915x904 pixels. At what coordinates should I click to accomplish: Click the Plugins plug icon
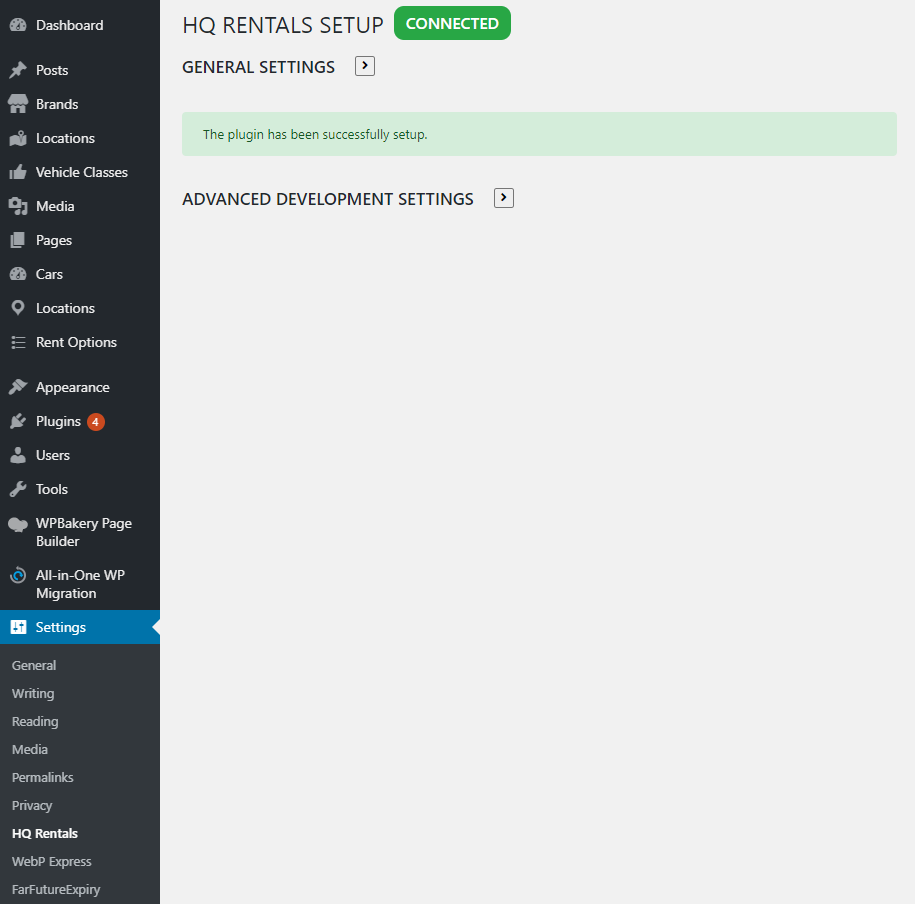(x=18, y=421)
